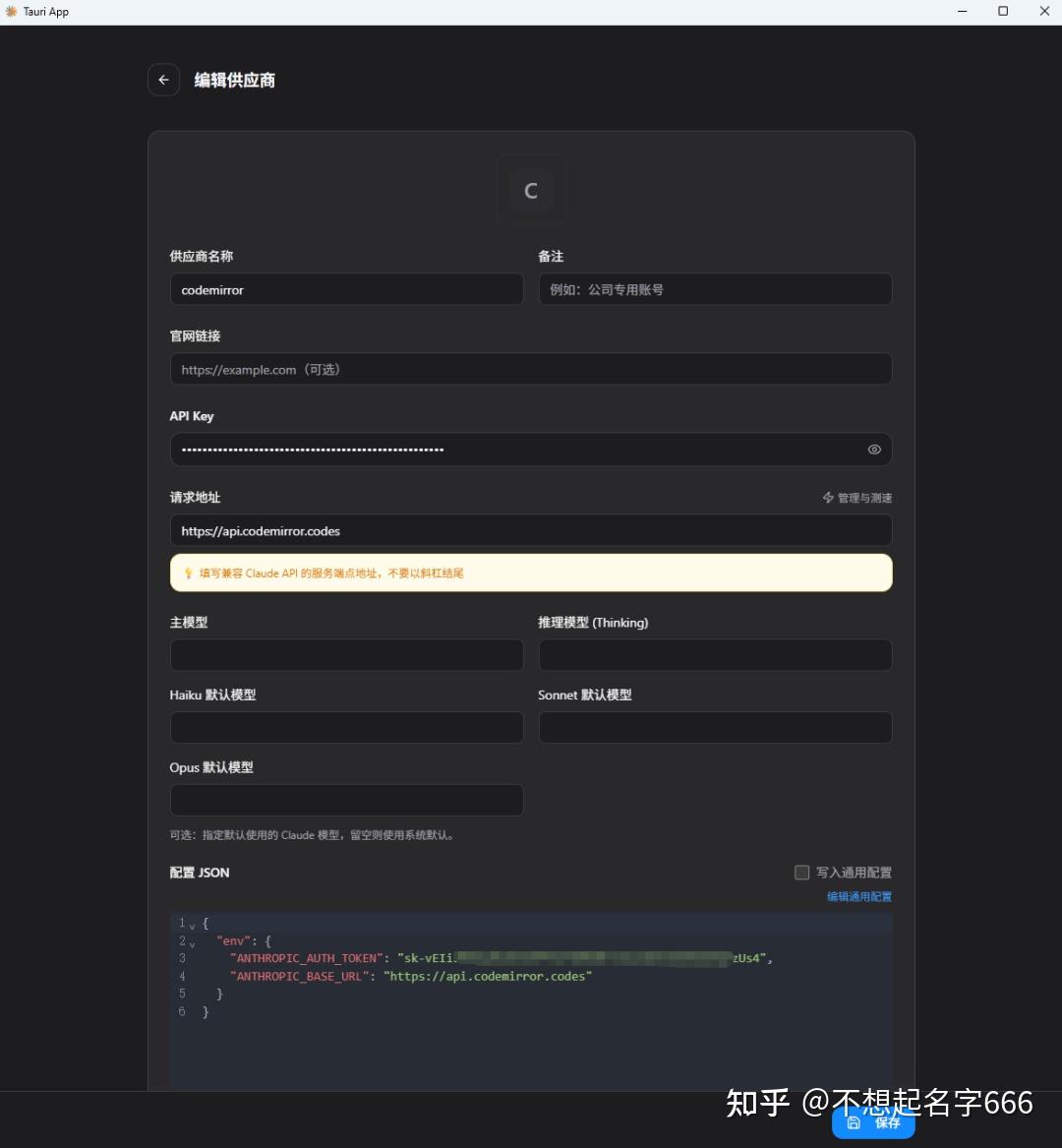This screenshot has width=1062, height=1148.
Task: Click the API Key password field
Action: click(x=511, y=450)
